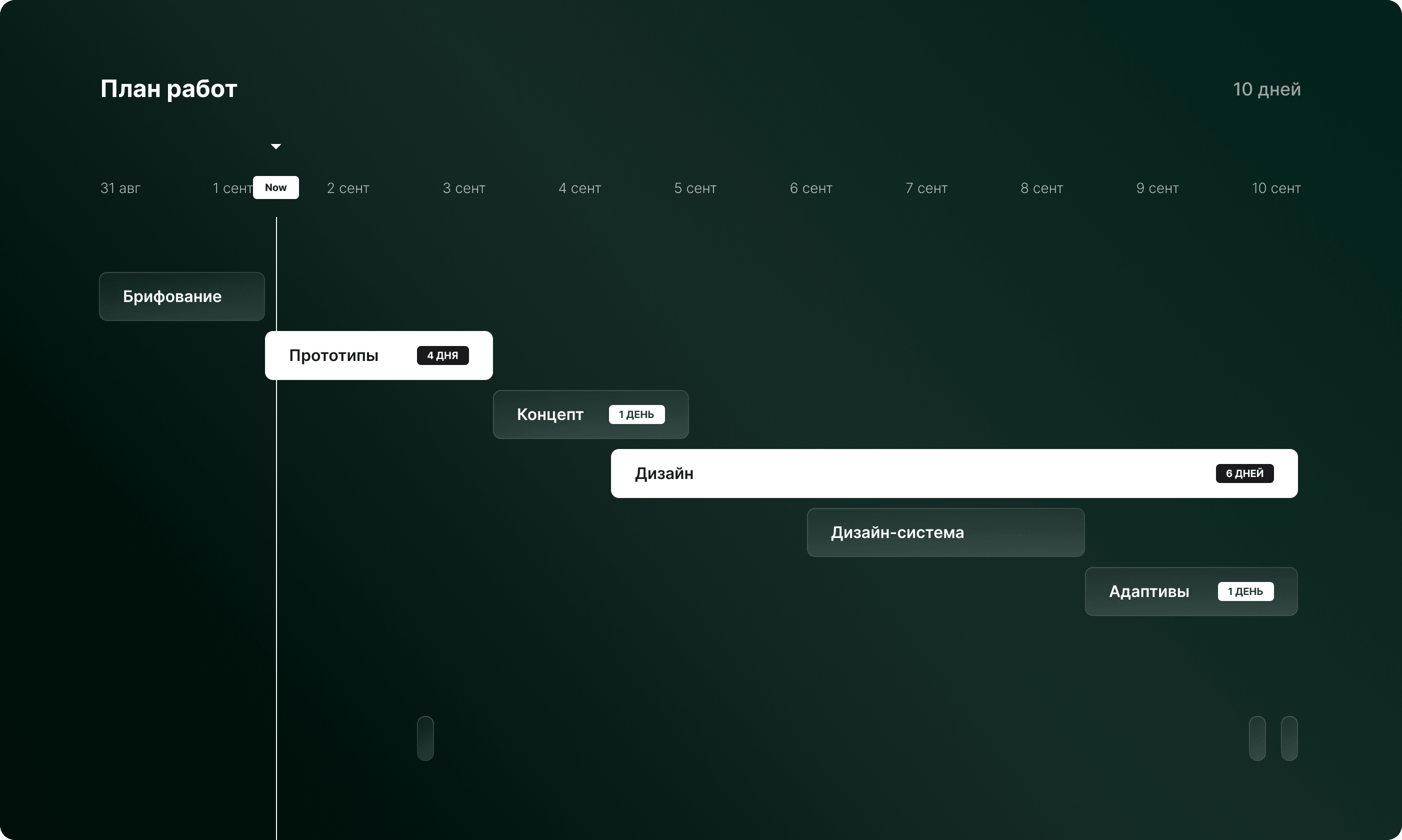This screenshot has width=1402, height=840.
Task: Click the 10 дней total duration label
Action: pyautogui.click(x=1266, y=89)
